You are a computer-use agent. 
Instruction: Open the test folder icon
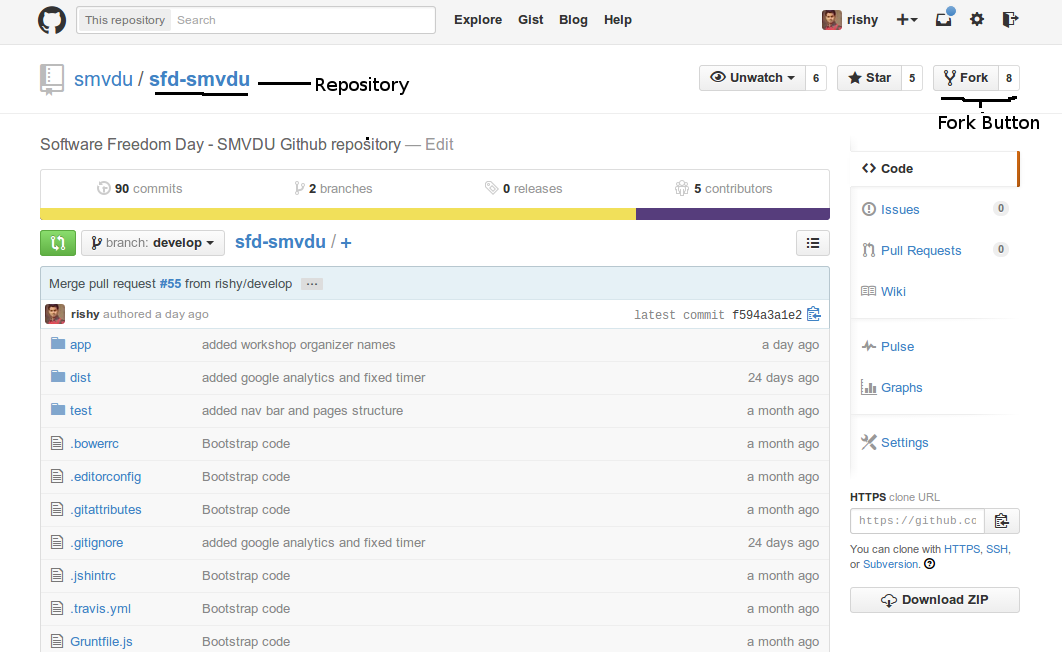(58, 410)
